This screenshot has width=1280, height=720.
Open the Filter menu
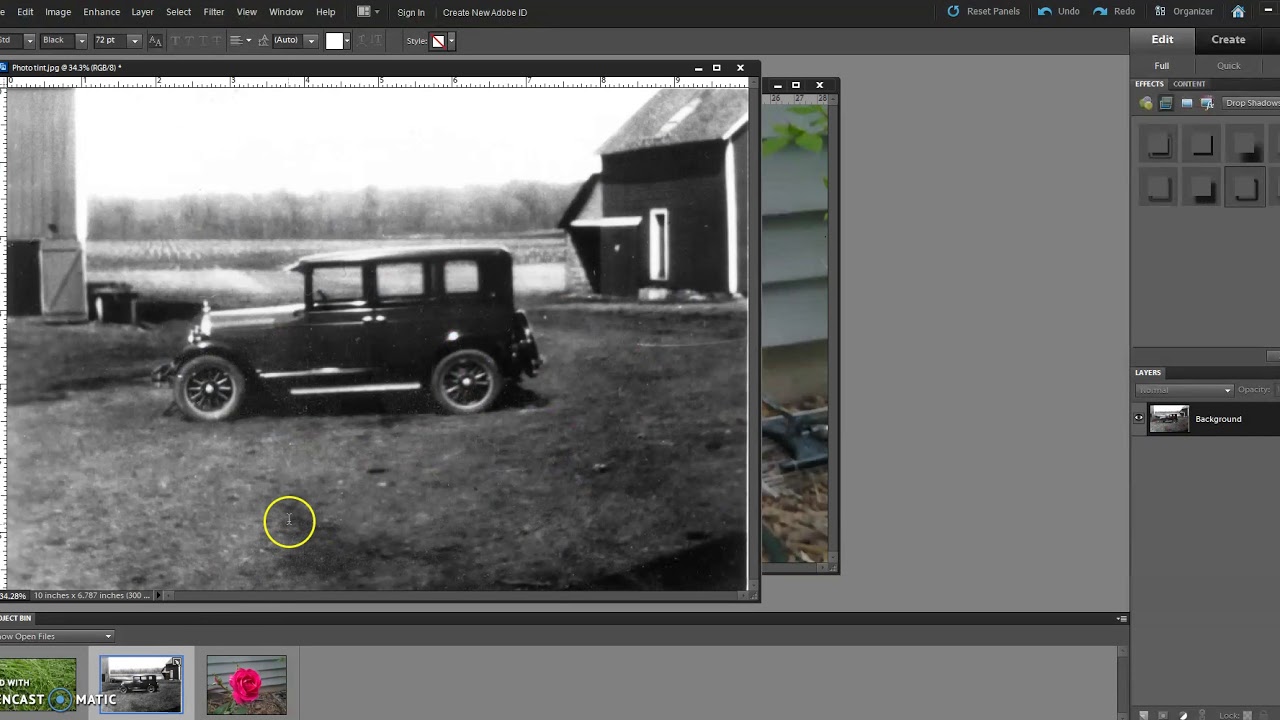[x=213, y=12]
